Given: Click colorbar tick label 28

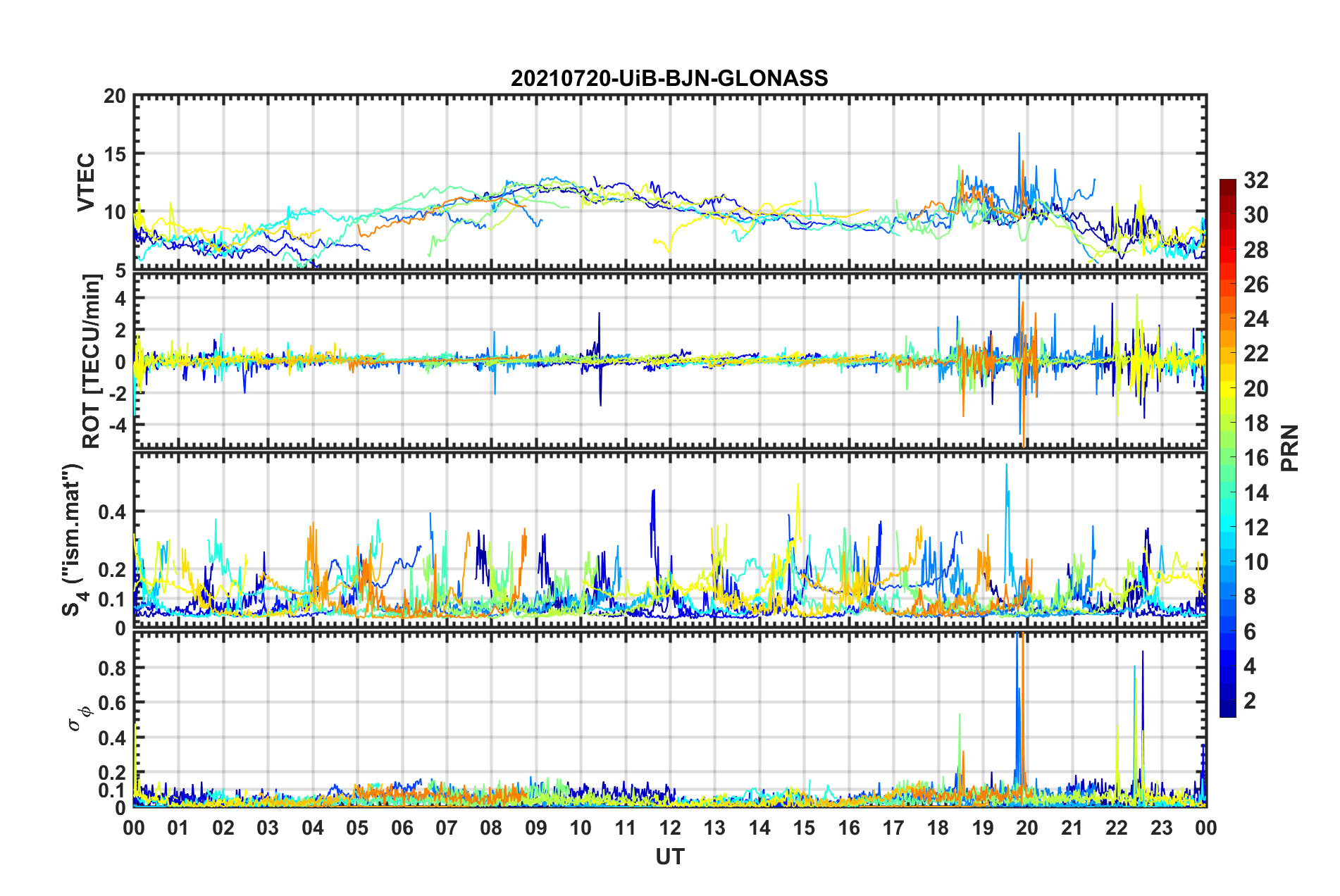Looking at the screenshot, I should tap(1255, 250).
